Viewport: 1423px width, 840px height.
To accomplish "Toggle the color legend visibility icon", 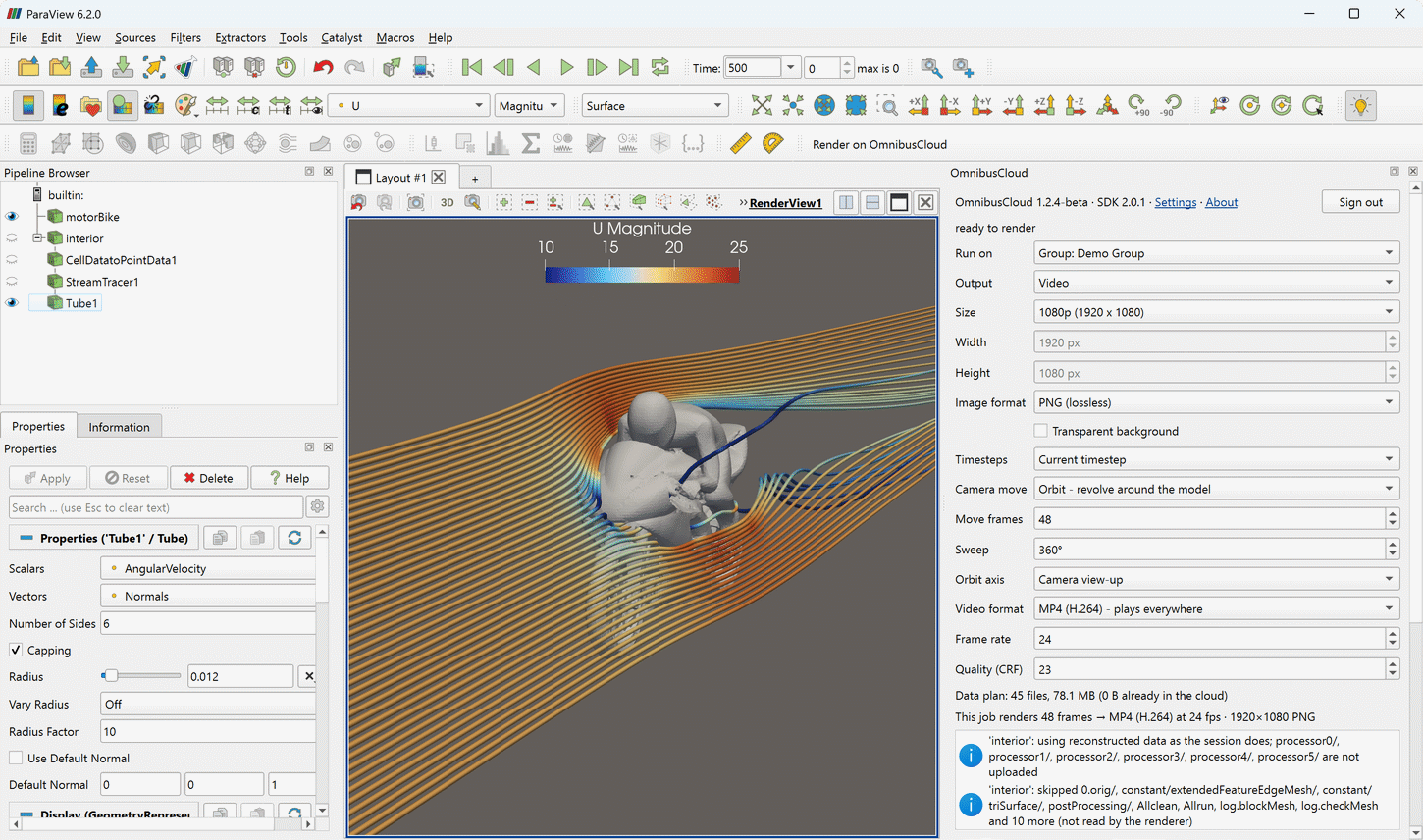I will coord(28,105).
